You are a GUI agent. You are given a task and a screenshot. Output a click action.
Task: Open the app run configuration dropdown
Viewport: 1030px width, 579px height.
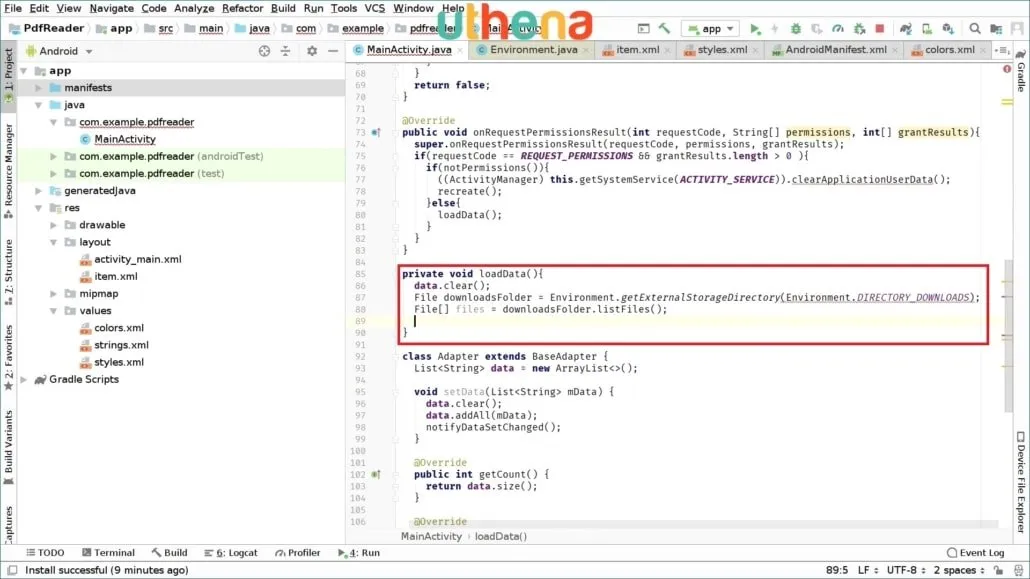pos(711,29)
